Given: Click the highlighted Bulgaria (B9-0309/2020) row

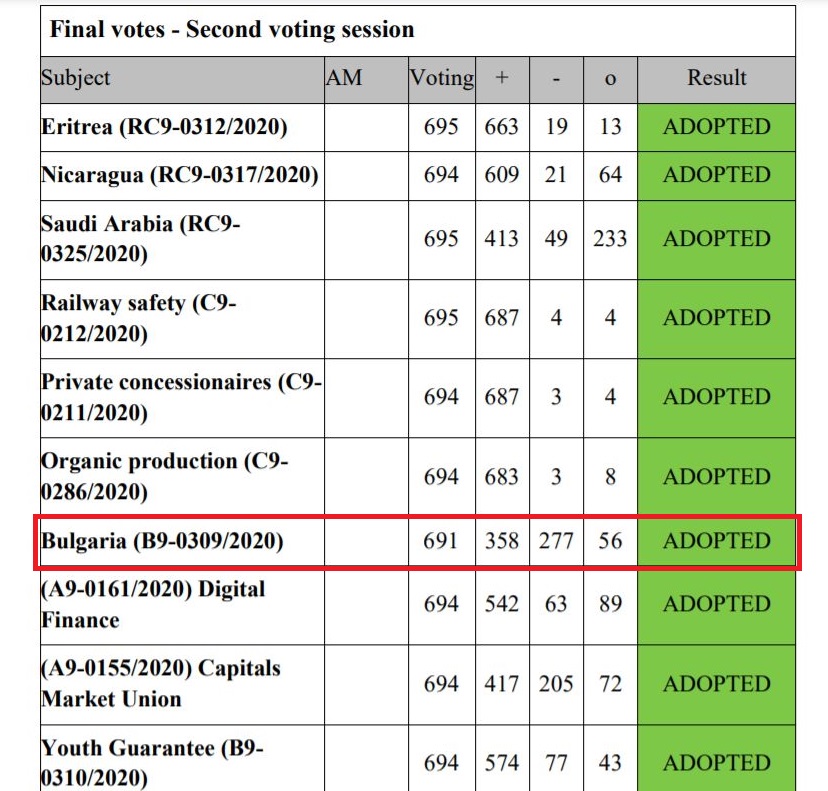Looking at the screenshot, I should (x=418, y=542).
